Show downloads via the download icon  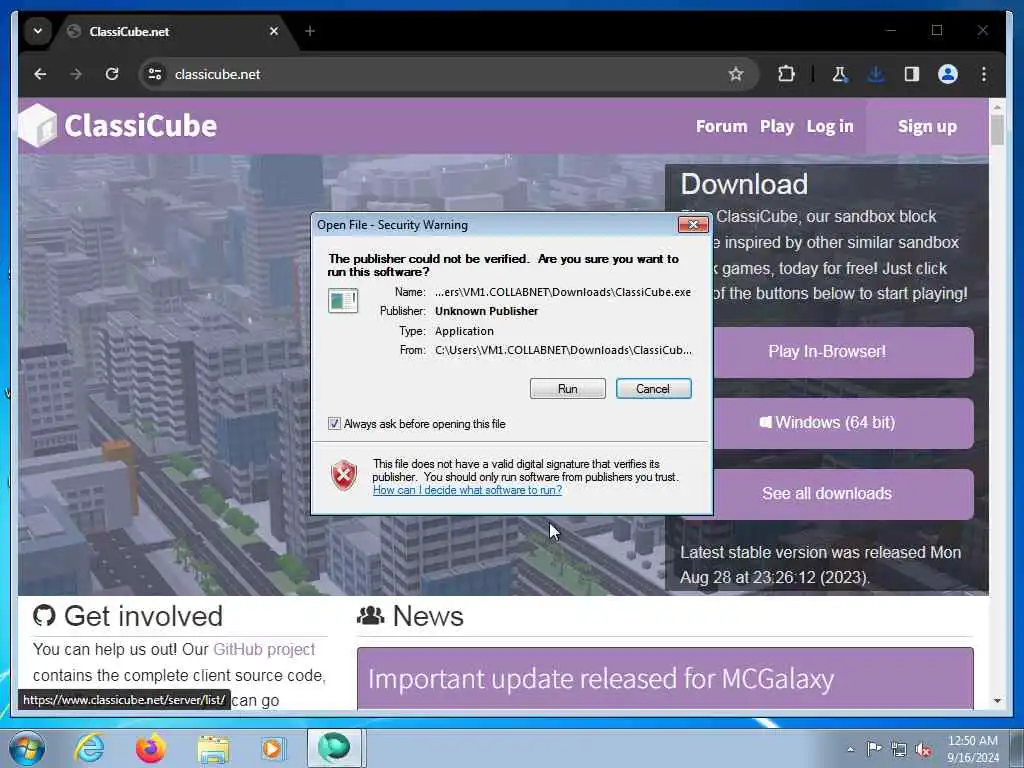pos(876,74)
